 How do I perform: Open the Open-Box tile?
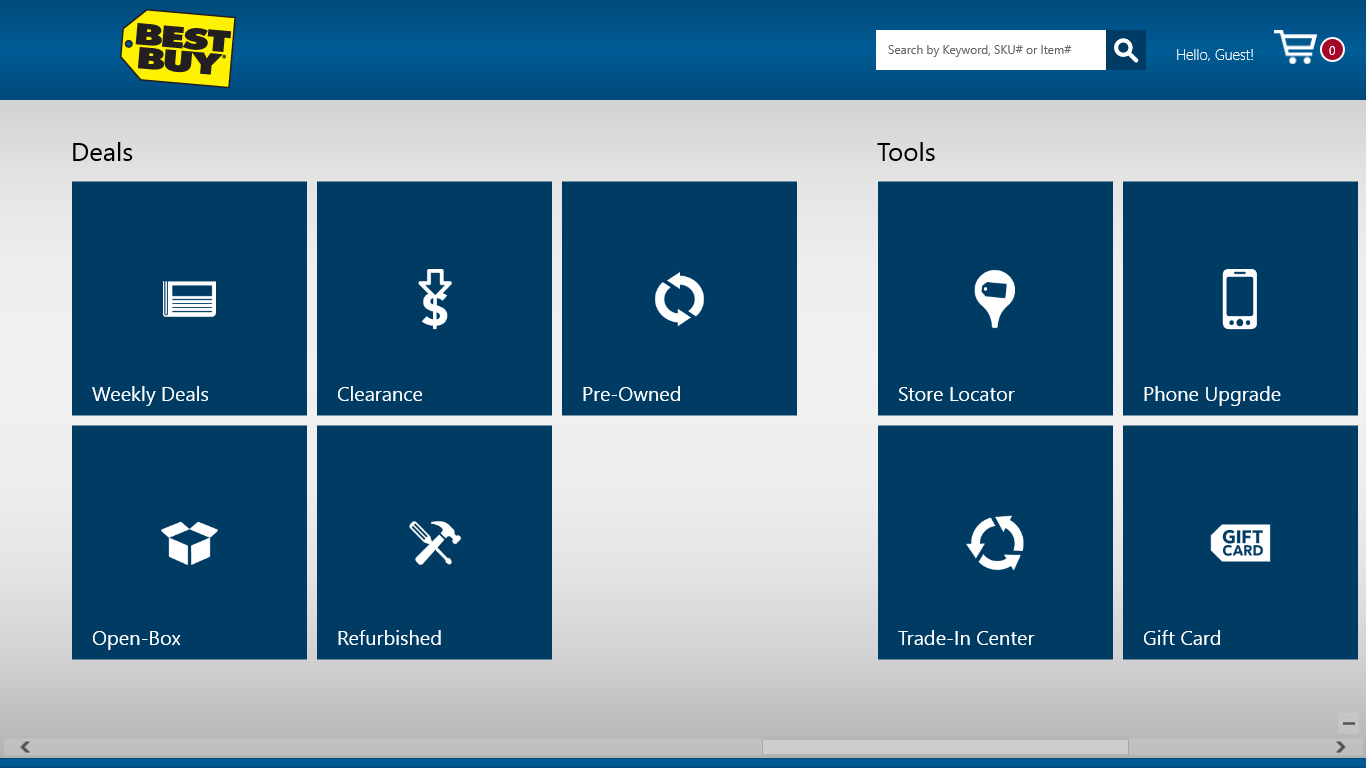(189, 542)
